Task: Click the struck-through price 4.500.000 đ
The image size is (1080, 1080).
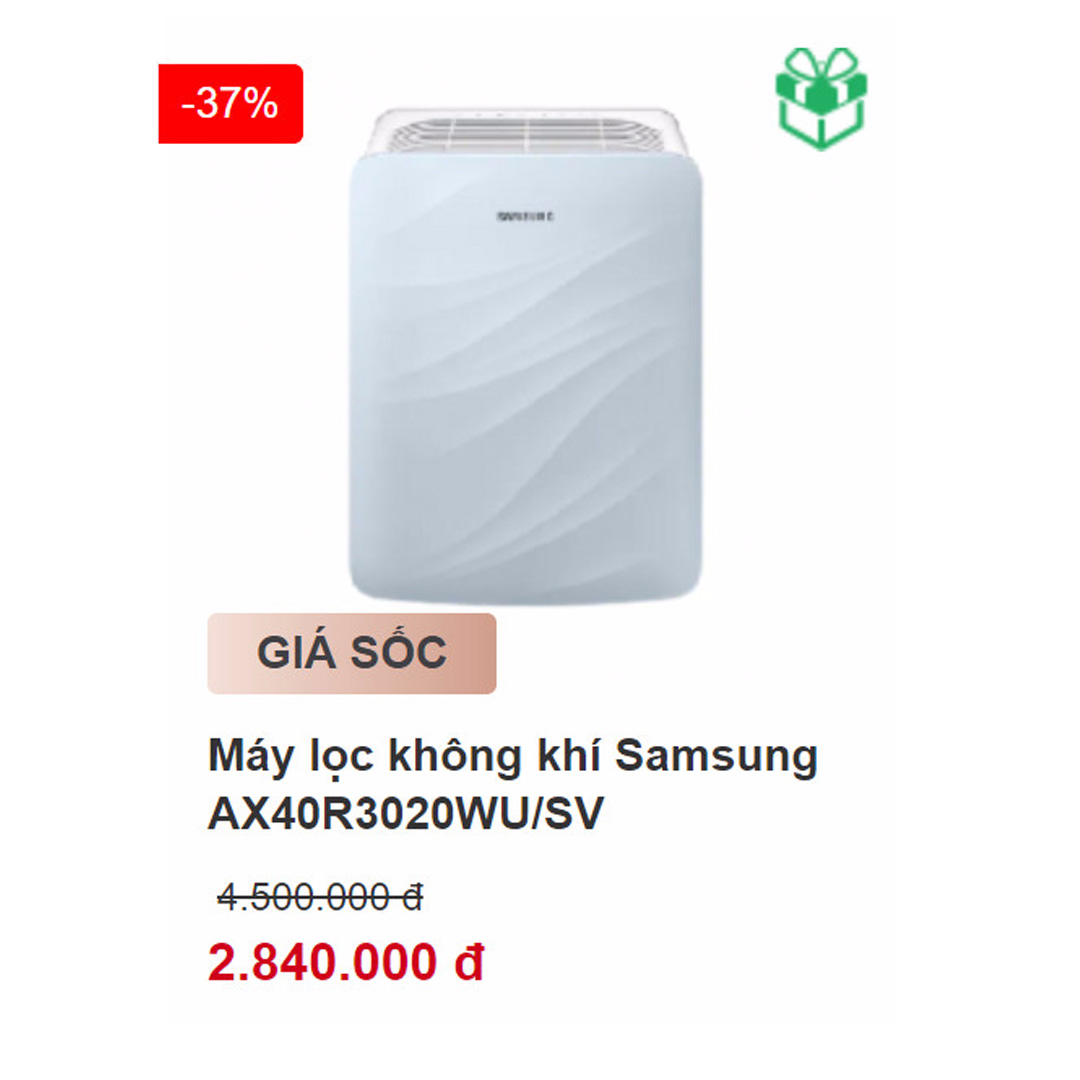Action: coord(320,897)
